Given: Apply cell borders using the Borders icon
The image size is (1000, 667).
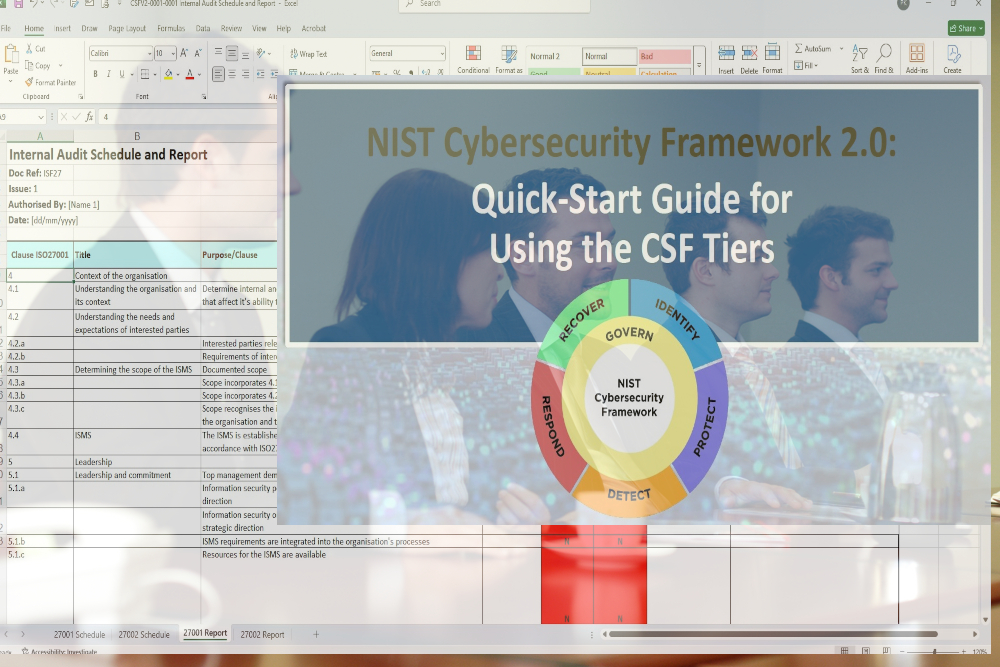Looking at the screenshot, I should (x=145, y=74).
